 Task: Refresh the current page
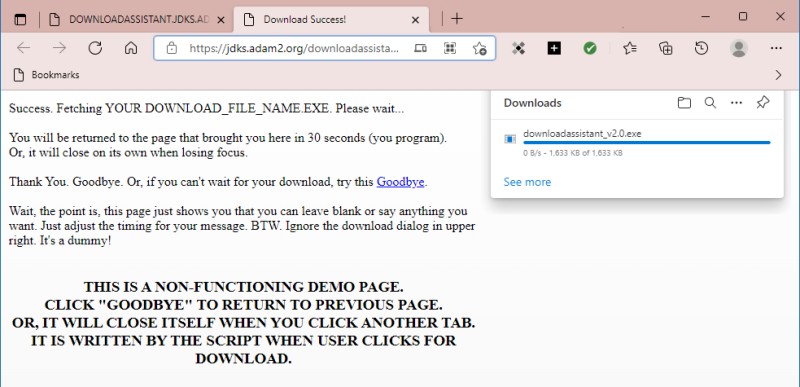point(95,48)
